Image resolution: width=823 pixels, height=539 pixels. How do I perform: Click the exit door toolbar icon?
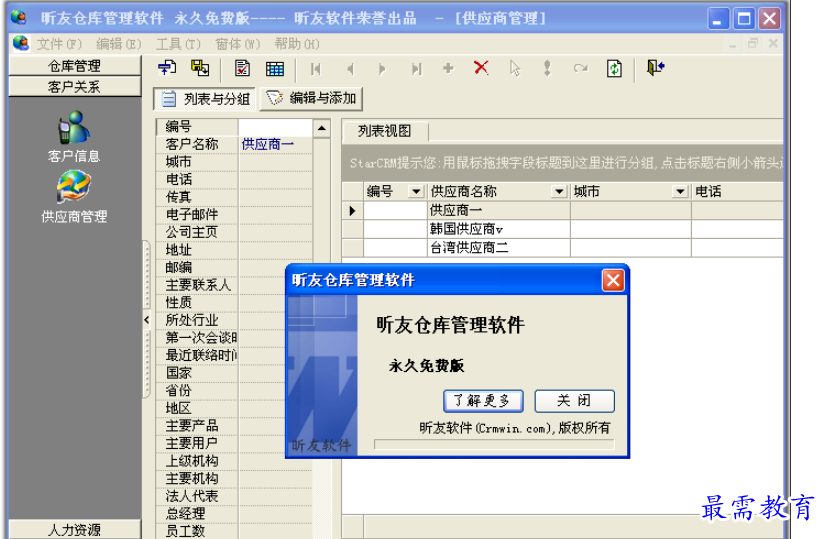(x=656, y=68)
